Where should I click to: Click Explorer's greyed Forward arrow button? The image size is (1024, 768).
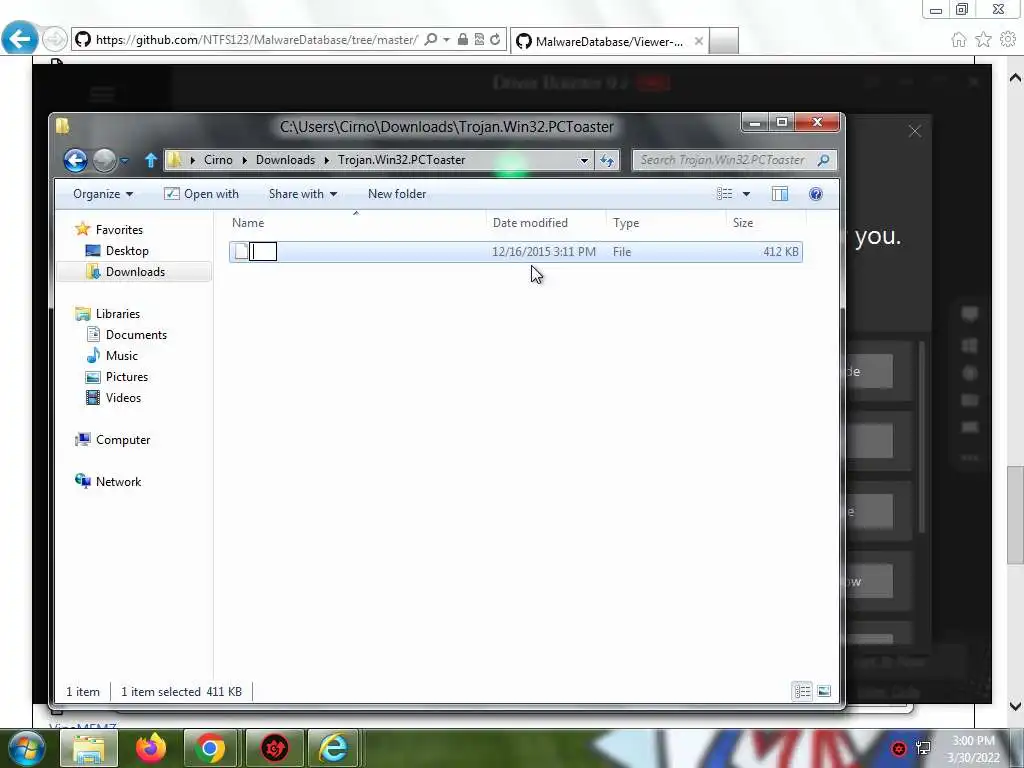pos(104,160)
